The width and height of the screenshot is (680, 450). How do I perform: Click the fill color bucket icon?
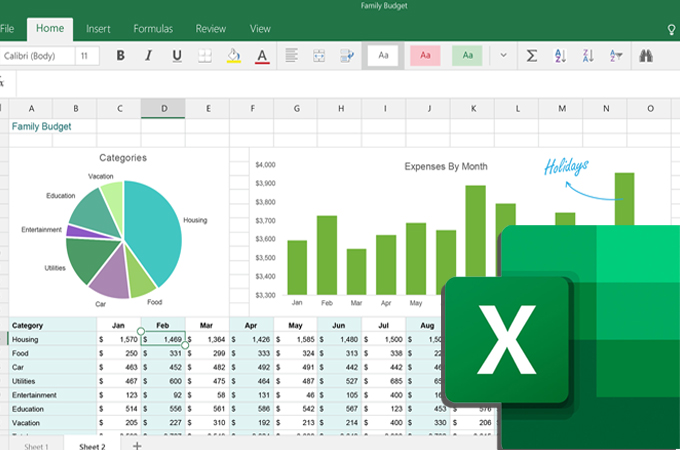click(x=234, y=56)
